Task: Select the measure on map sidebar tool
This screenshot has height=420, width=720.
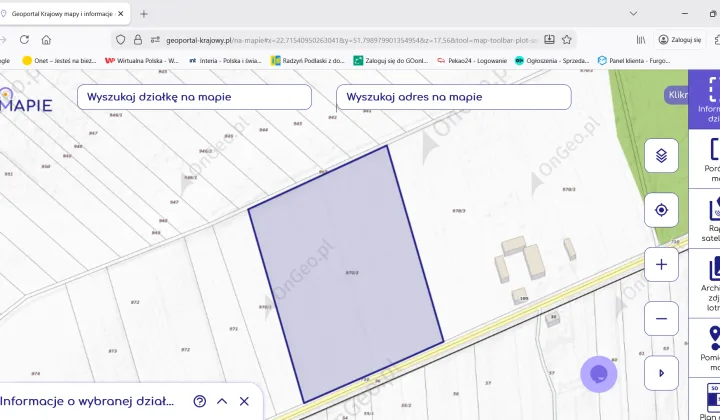Action: click(x=705, y=348)
